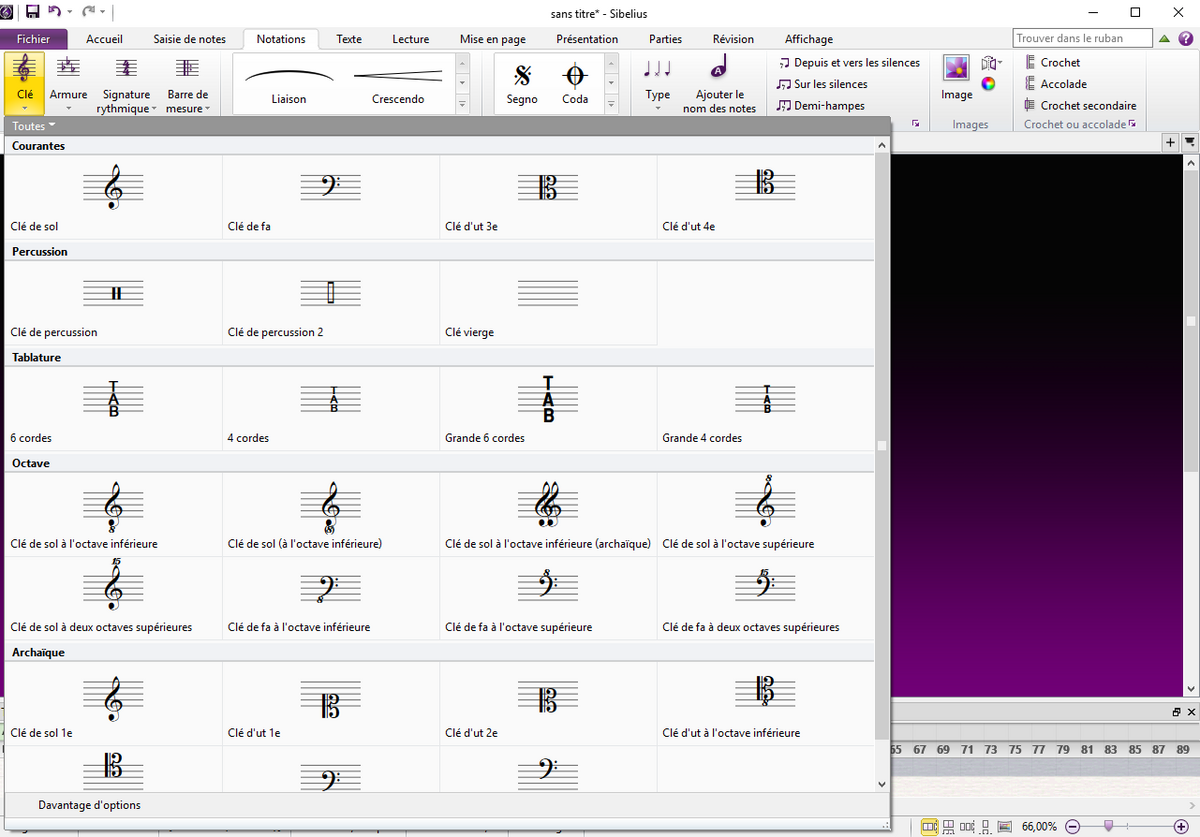Viewport: 1200px width, 837px height.
Task: Insert a Coda symbol
Action: (575, 82)
